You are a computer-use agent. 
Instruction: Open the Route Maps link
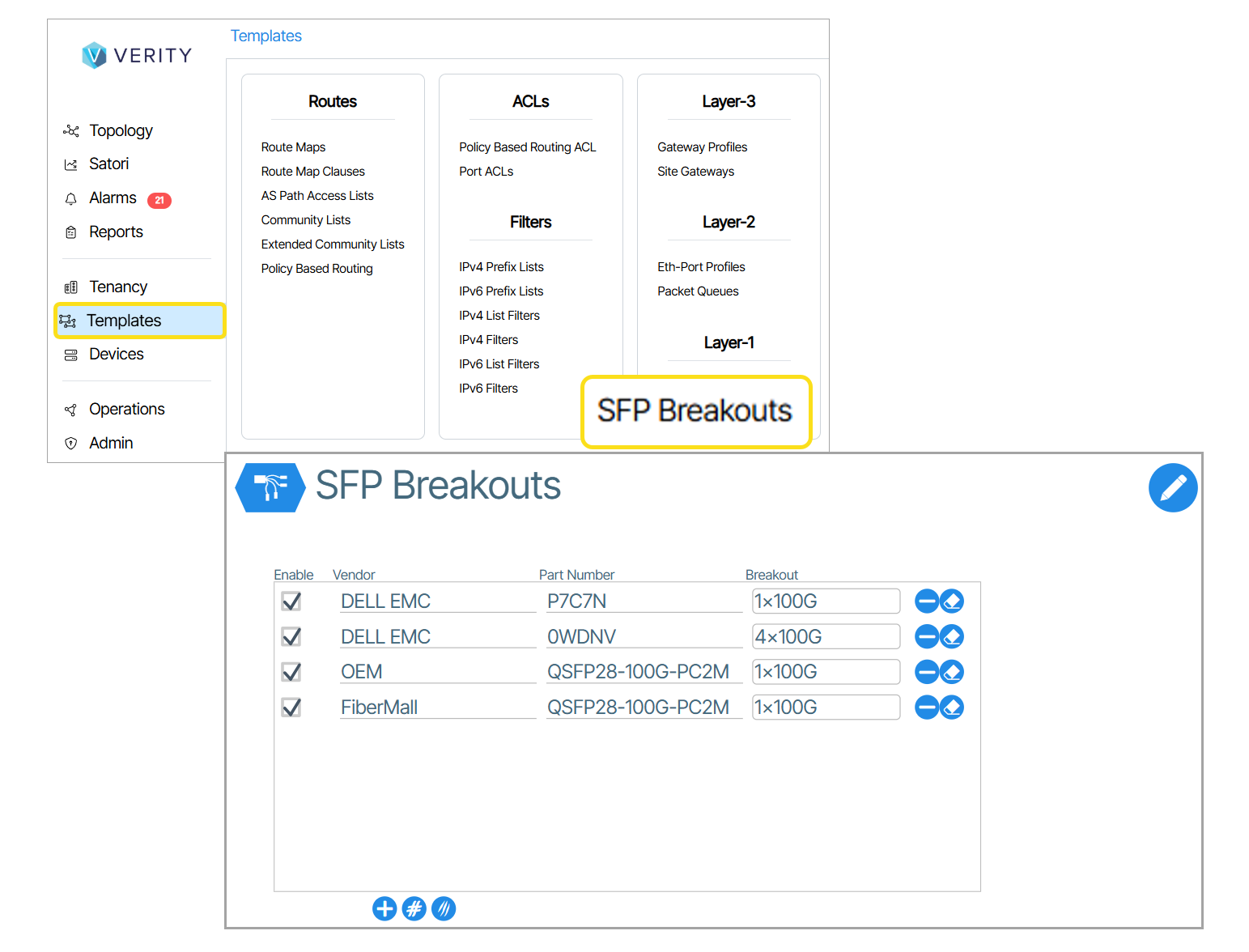pyautogui.click(x=293, y=147)
